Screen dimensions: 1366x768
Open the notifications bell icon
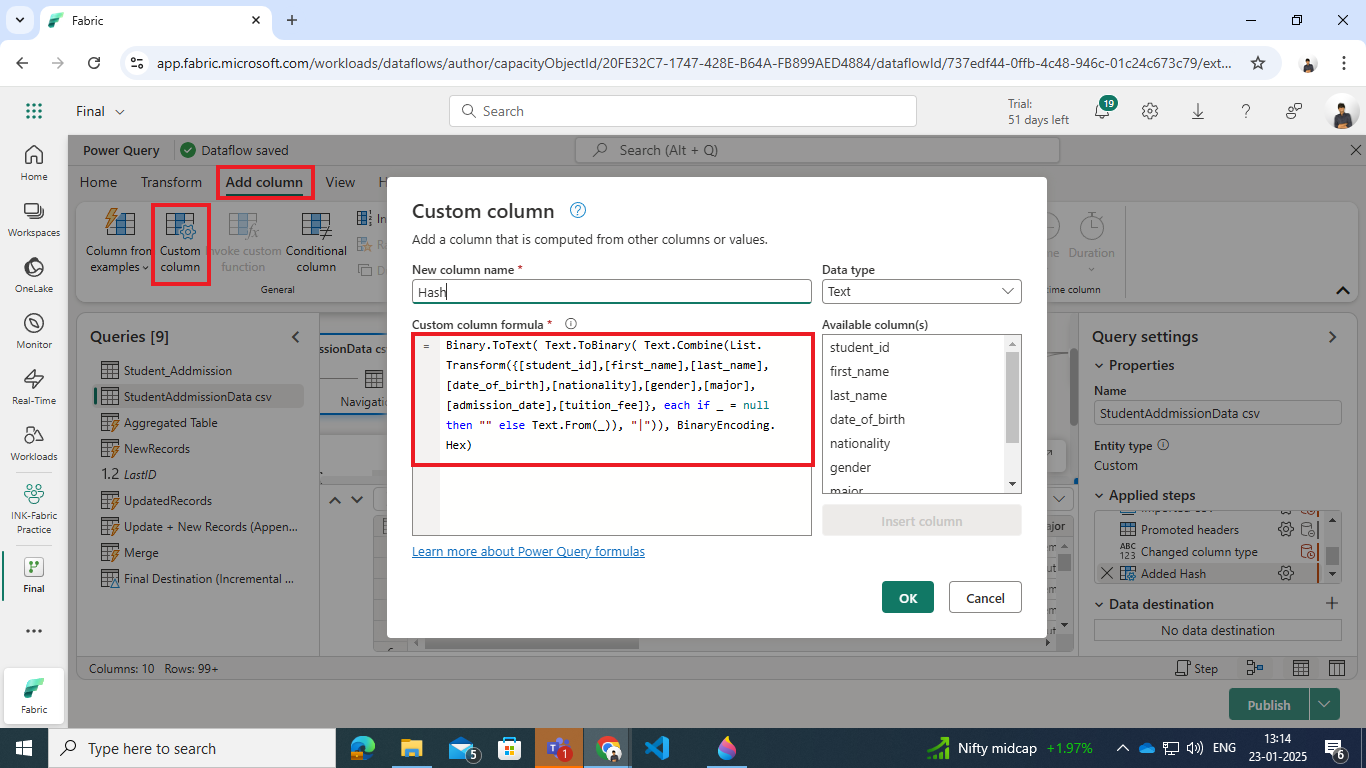pos(1102,111)
